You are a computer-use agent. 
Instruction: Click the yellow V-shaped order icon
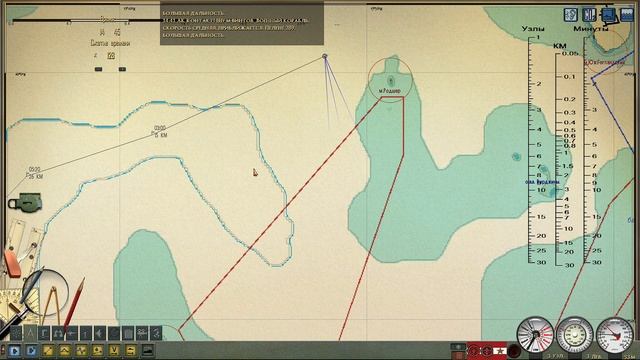114,351
